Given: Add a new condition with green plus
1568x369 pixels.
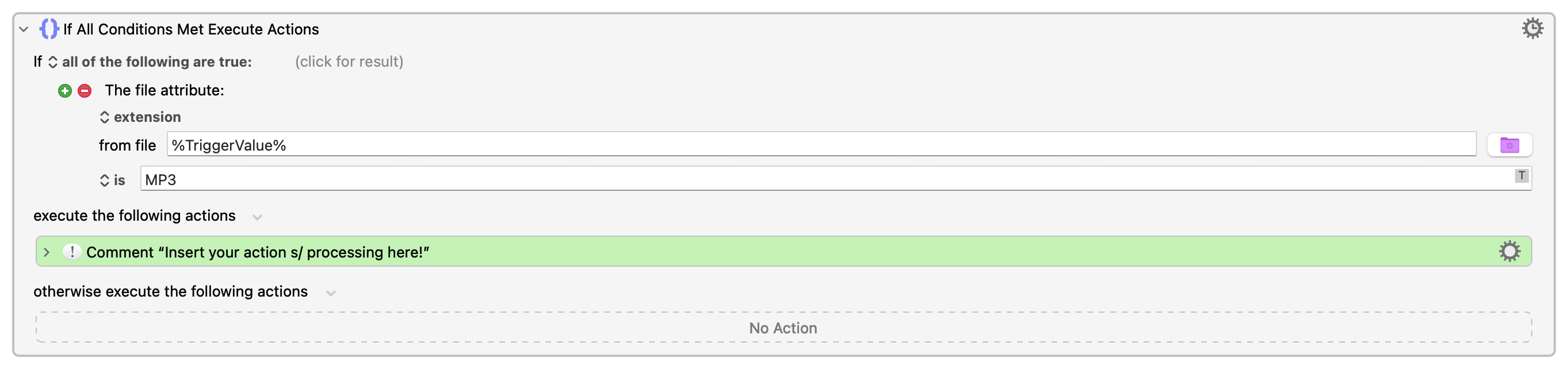Looking at the screenshot, I should coord(64,91).
